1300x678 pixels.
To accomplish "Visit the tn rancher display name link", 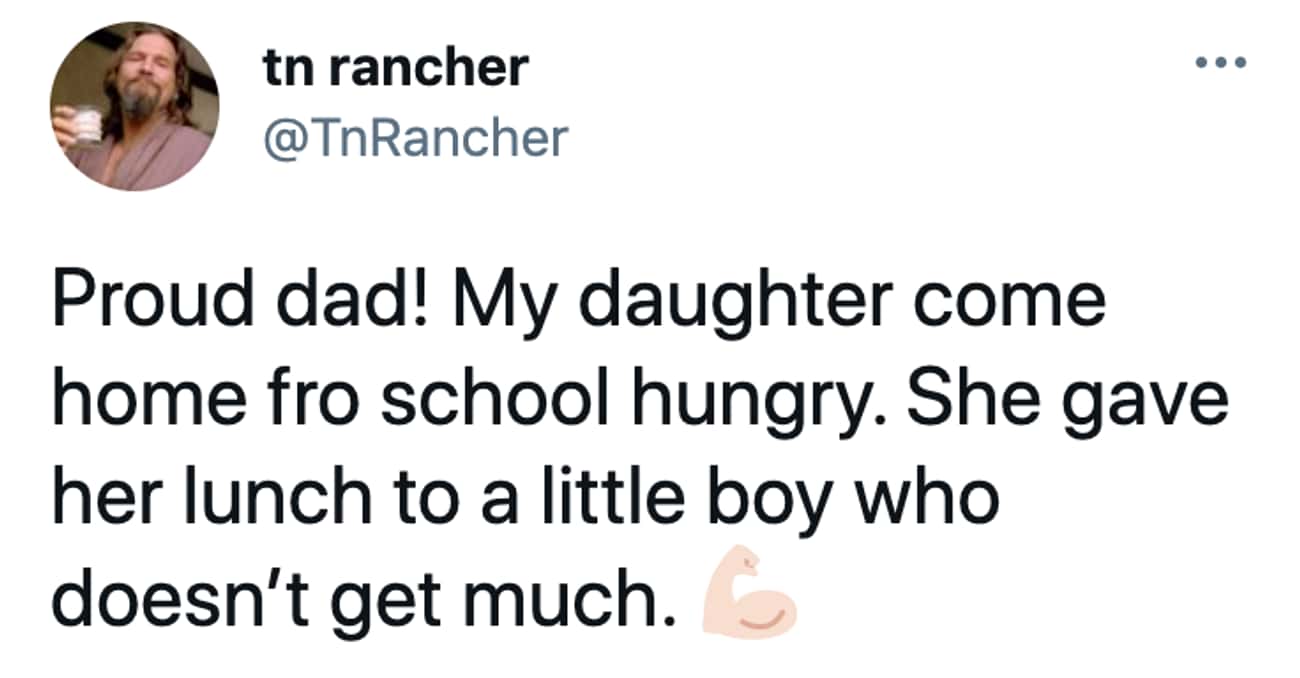I will [394, 68].
